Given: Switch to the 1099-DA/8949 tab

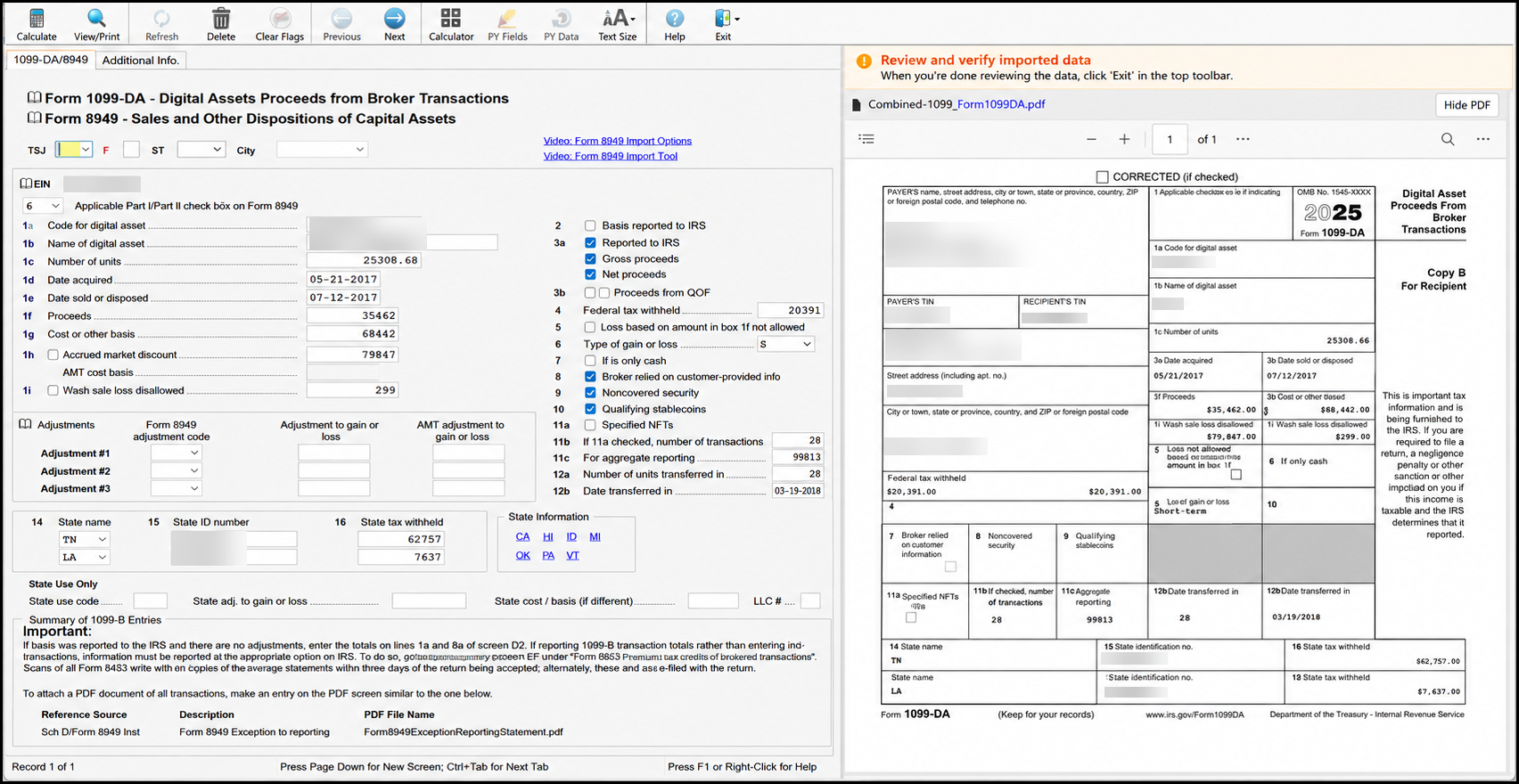Looking at the screenshot, I should tap(51, 60).
